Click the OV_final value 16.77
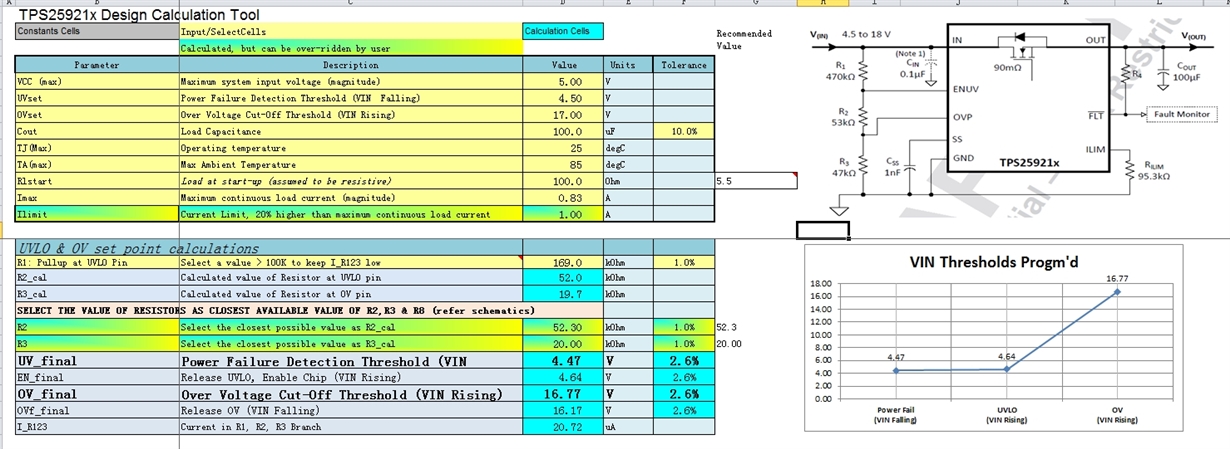The width and height of the screenshot is (1230, 449). 563,394
